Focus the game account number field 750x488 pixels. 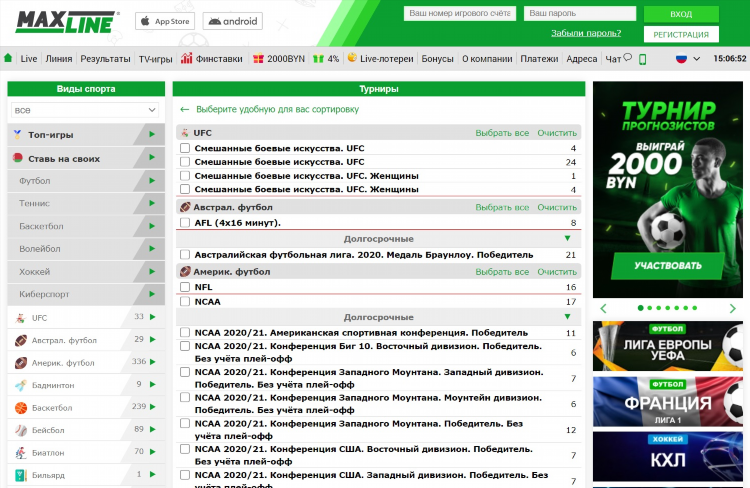click(460, 13)
